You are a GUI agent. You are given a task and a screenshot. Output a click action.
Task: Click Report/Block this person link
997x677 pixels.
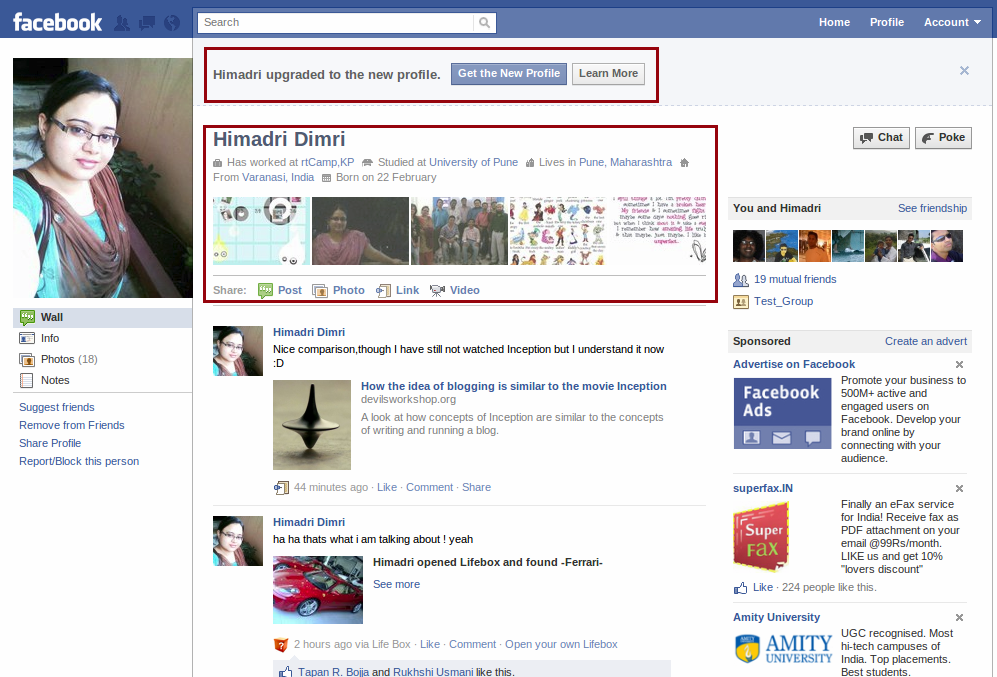79,462
